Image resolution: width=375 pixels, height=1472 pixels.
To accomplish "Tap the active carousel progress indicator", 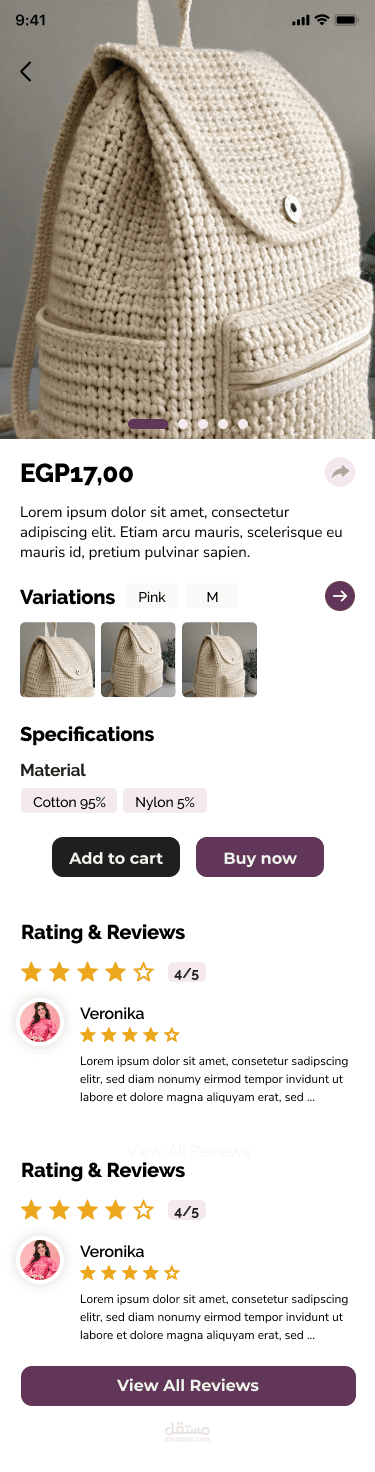I will (x=148, y=424).
